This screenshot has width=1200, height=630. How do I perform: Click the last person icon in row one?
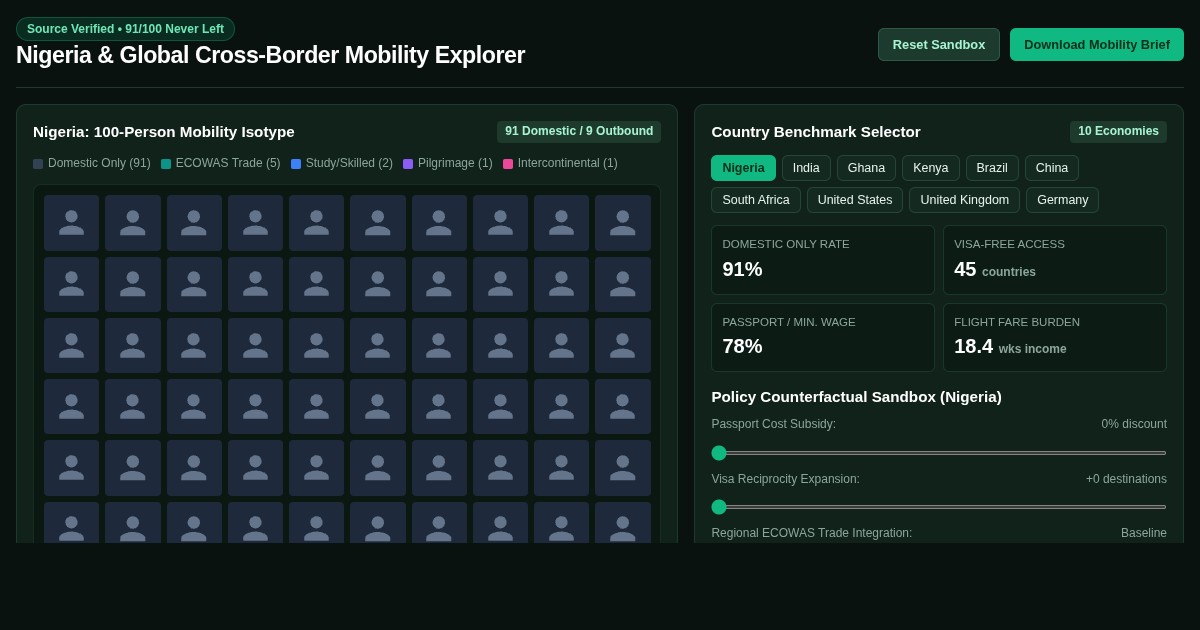click(623, 223)
